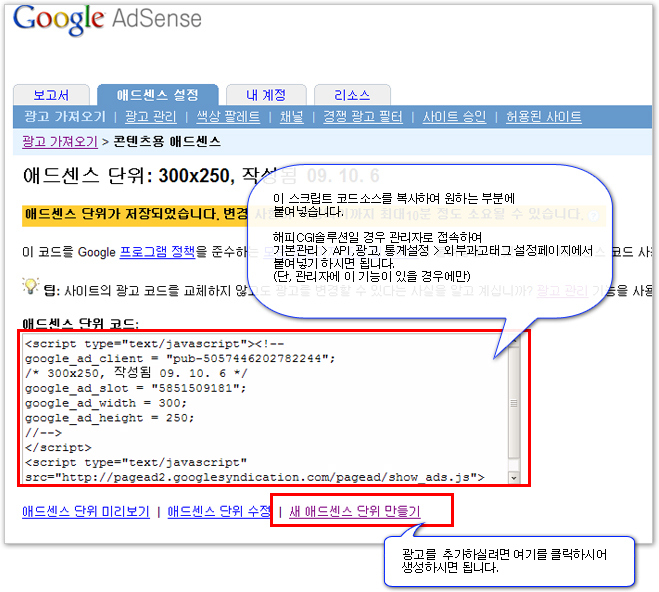
Task: Open the 채널 submenu link
Action: 292,116
